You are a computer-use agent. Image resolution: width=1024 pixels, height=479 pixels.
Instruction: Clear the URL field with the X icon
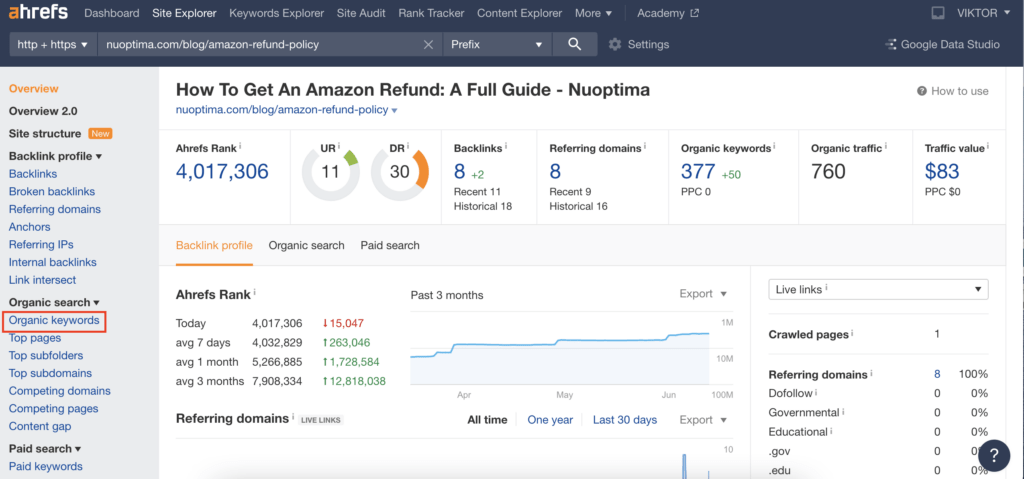click(428, 44)
